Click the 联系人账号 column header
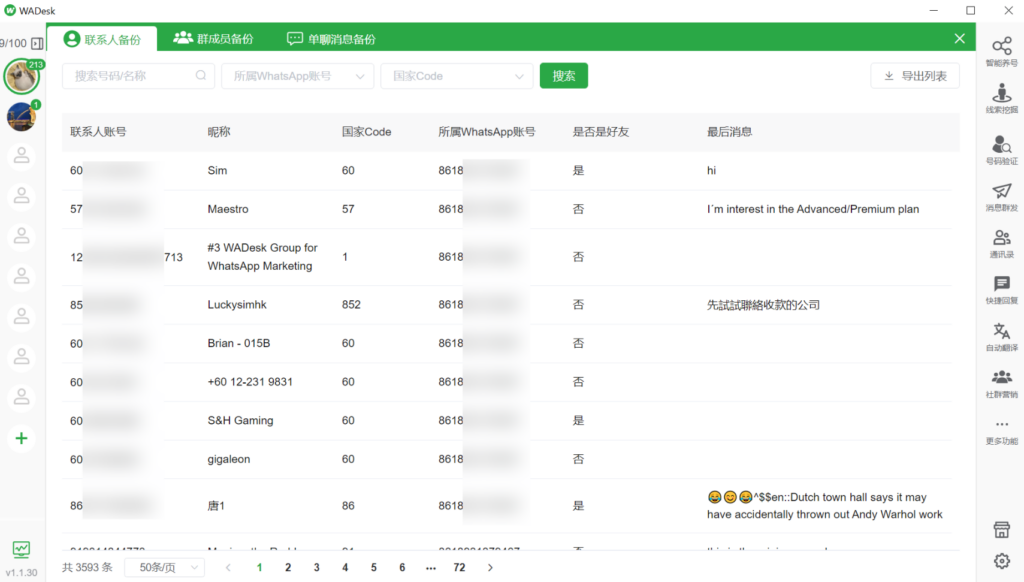Image resolution: width=1024 pixels, height=582 pixels. 98,132
